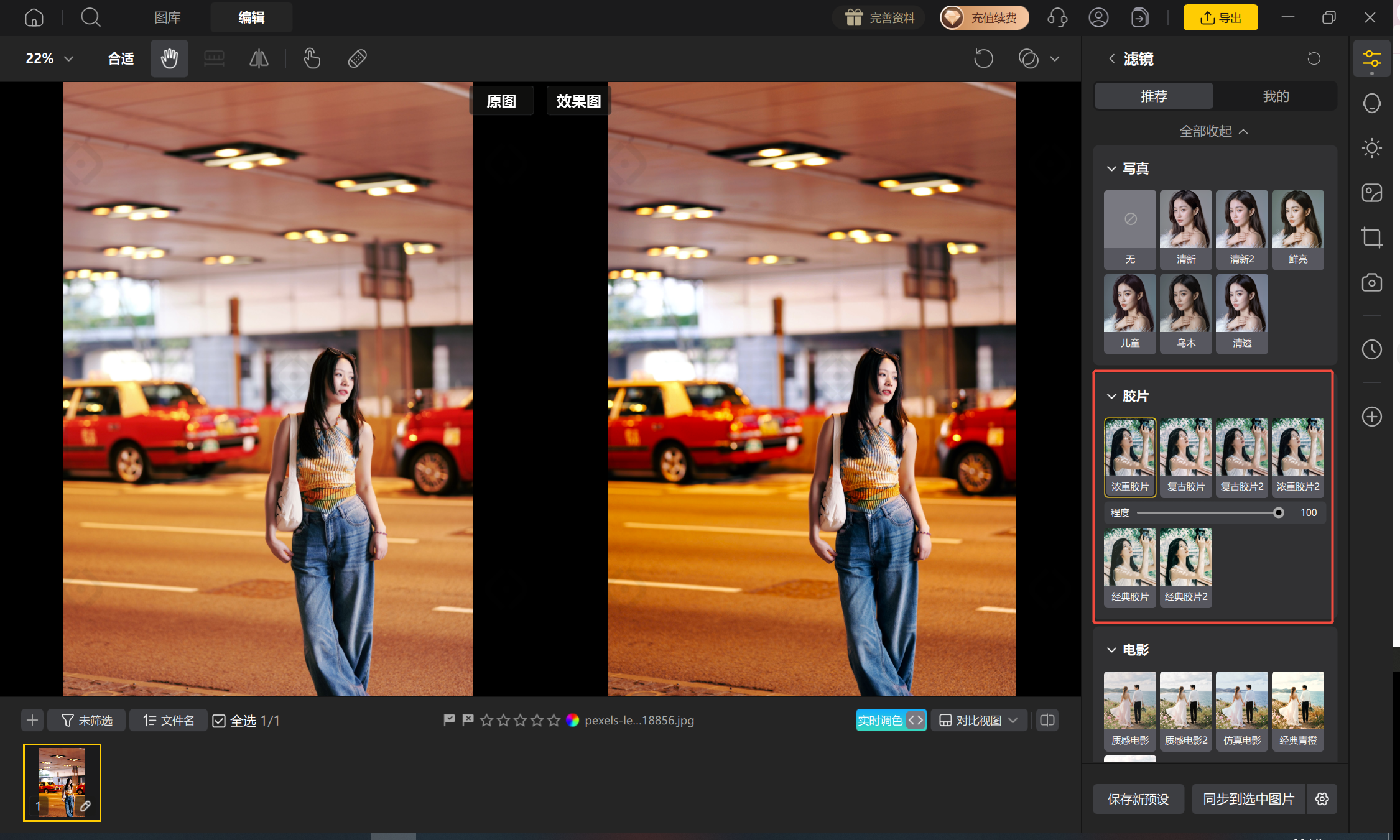Click the 程度 intensity slider handle
Screen dimensions: 1400x840
pos(1278,513)
